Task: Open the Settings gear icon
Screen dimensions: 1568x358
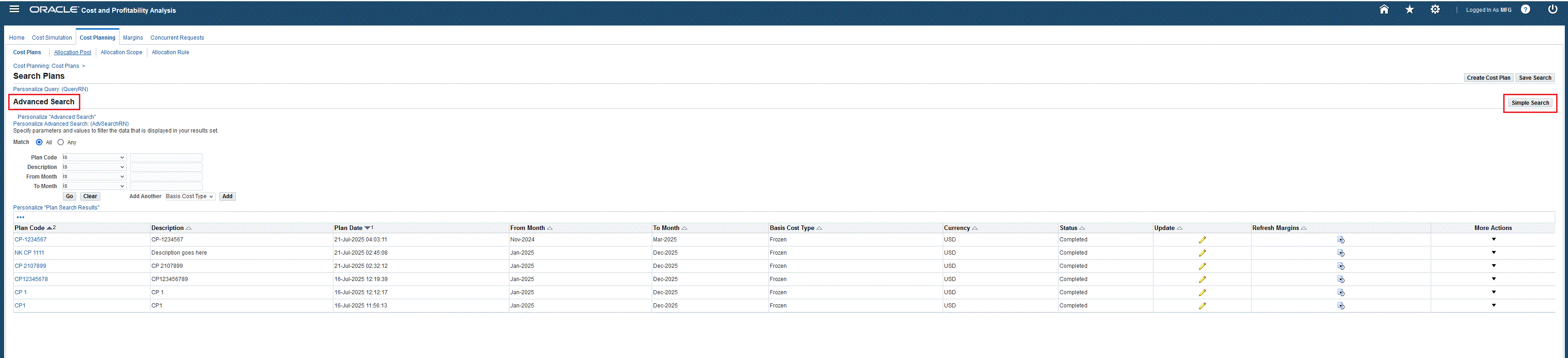Action: point(1435,9)
